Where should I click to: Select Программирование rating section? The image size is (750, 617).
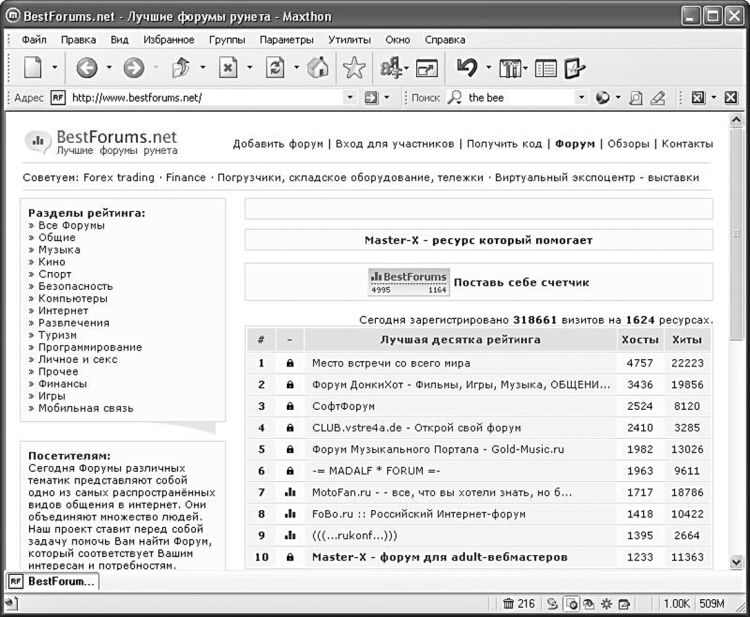[x=90, y=347]
